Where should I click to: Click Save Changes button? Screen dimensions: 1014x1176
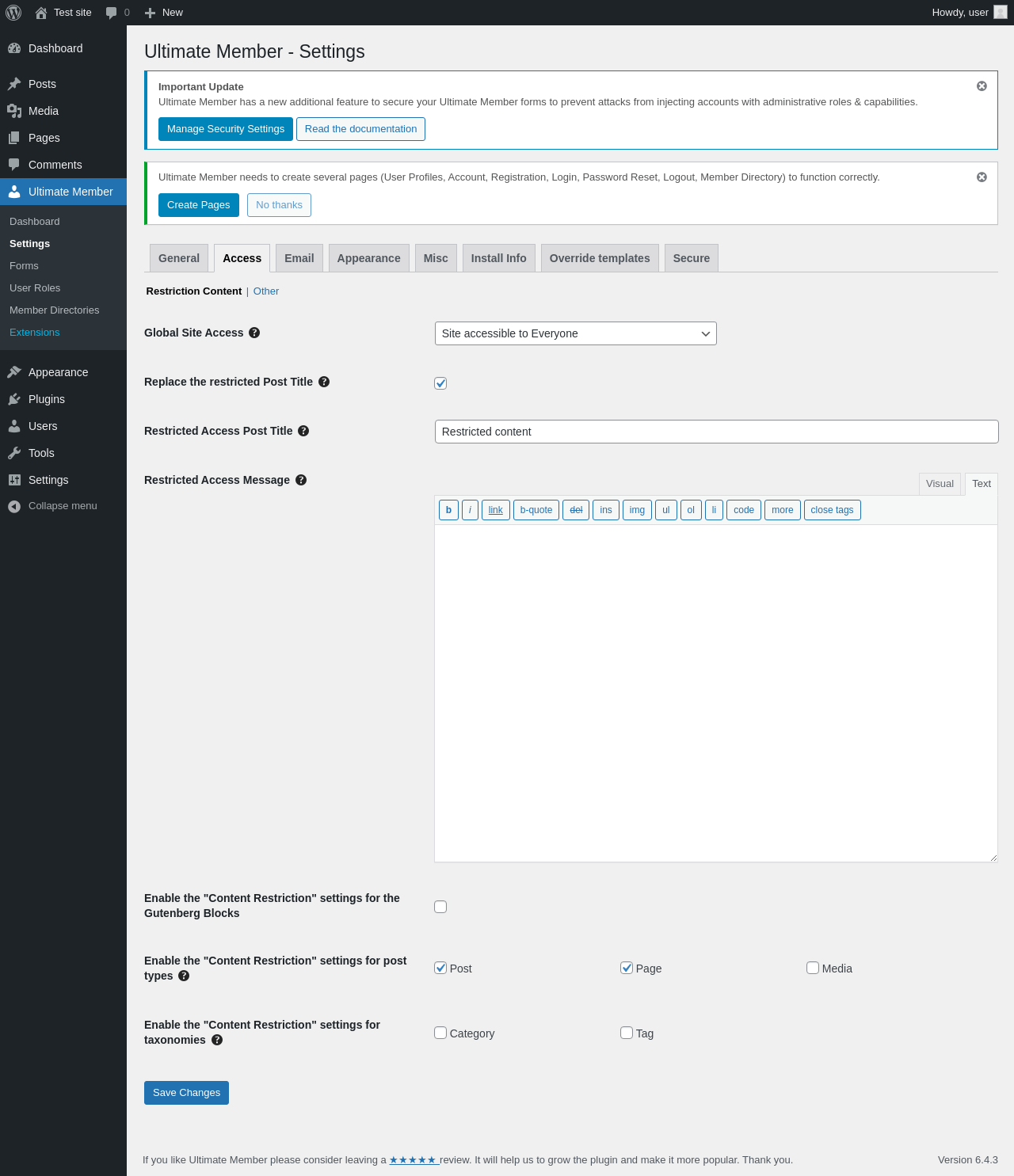[x=186, y=1093]
